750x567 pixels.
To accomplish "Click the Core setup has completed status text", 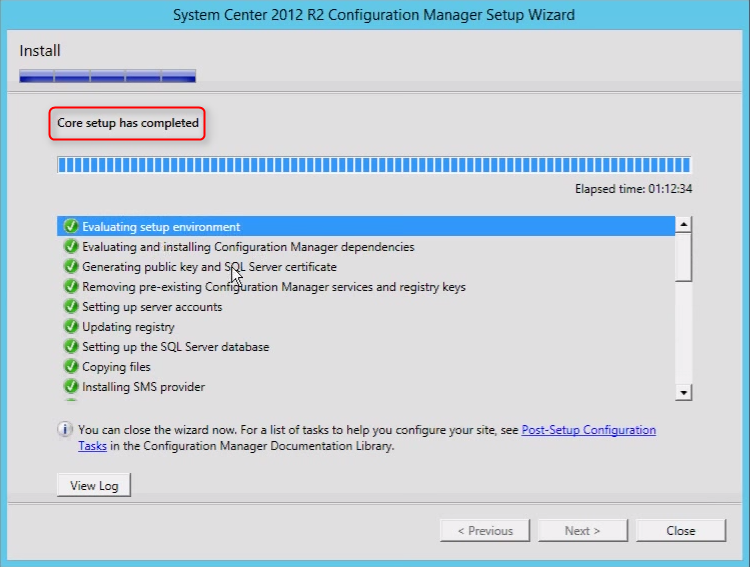I will point(128,123).
